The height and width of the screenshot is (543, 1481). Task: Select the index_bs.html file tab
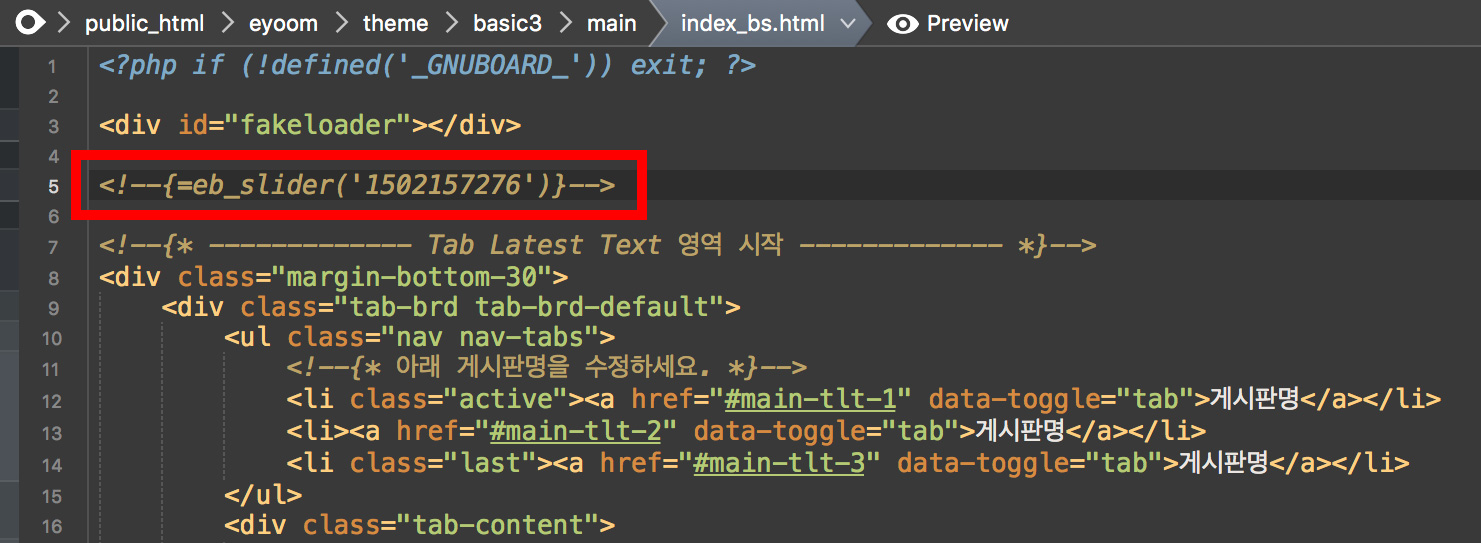click(x=753, y=23)
